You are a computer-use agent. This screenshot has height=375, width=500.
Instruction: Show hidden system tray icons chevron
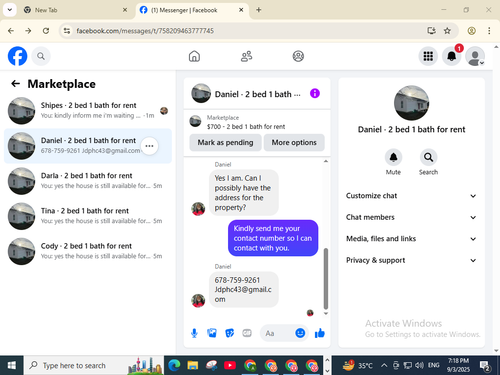pyautogui.click(x=384, y=365)
